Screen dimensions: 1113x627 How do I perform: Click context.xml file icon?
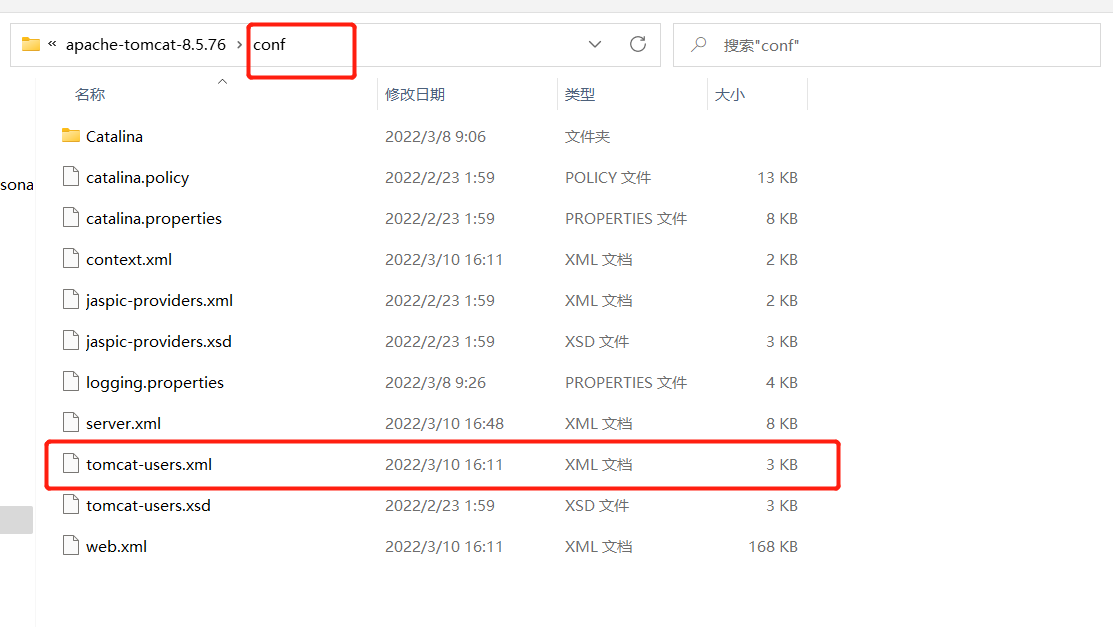point(71,258)
